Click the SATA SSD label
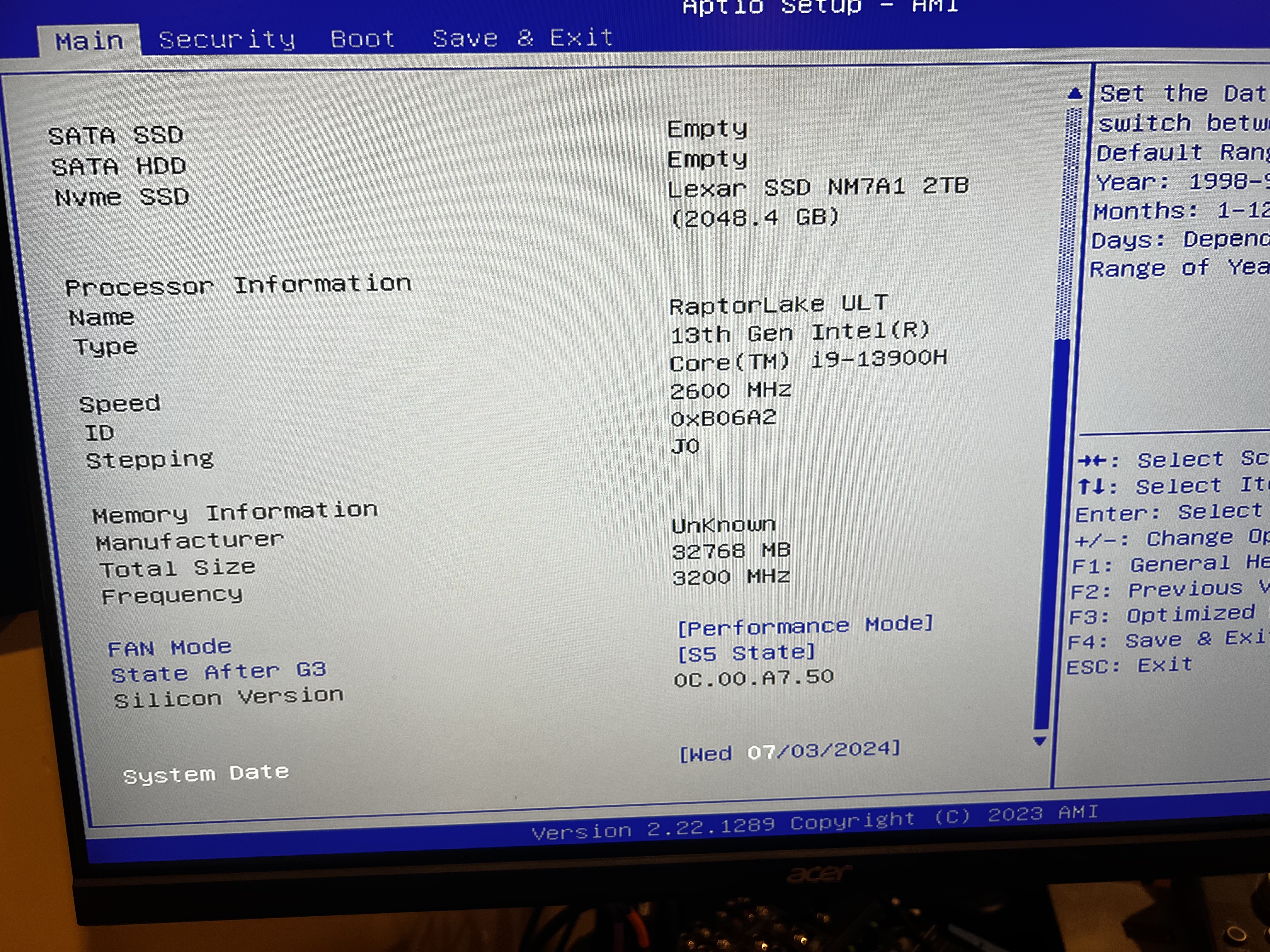The width and height of the screenshot is (1270, 952). 115,135
